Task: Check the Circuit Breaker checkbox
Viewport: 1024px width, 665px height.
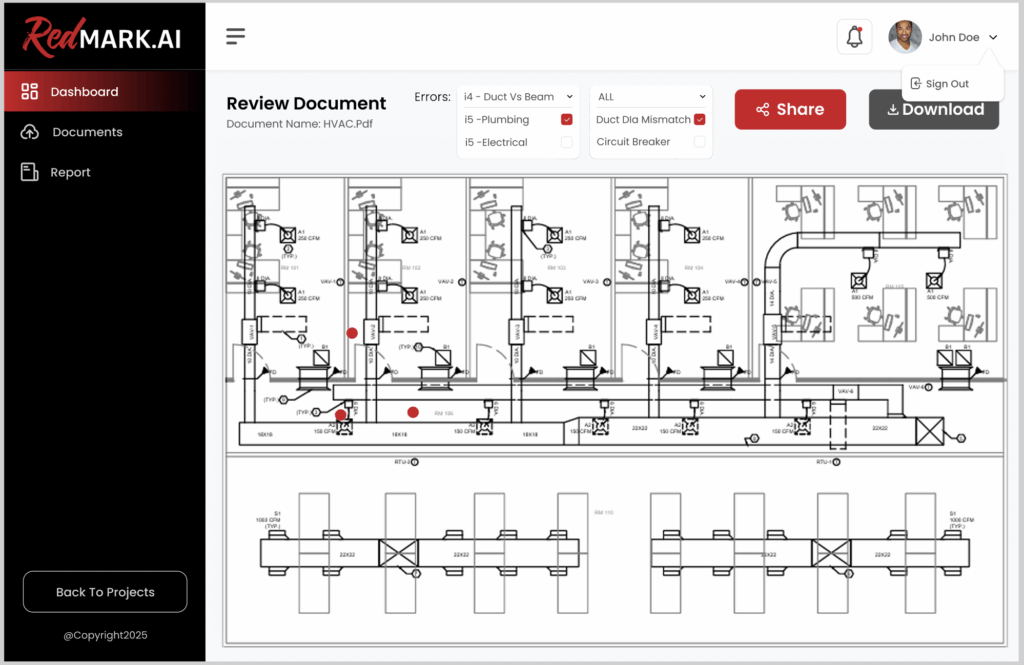Action: click(700, 142)
